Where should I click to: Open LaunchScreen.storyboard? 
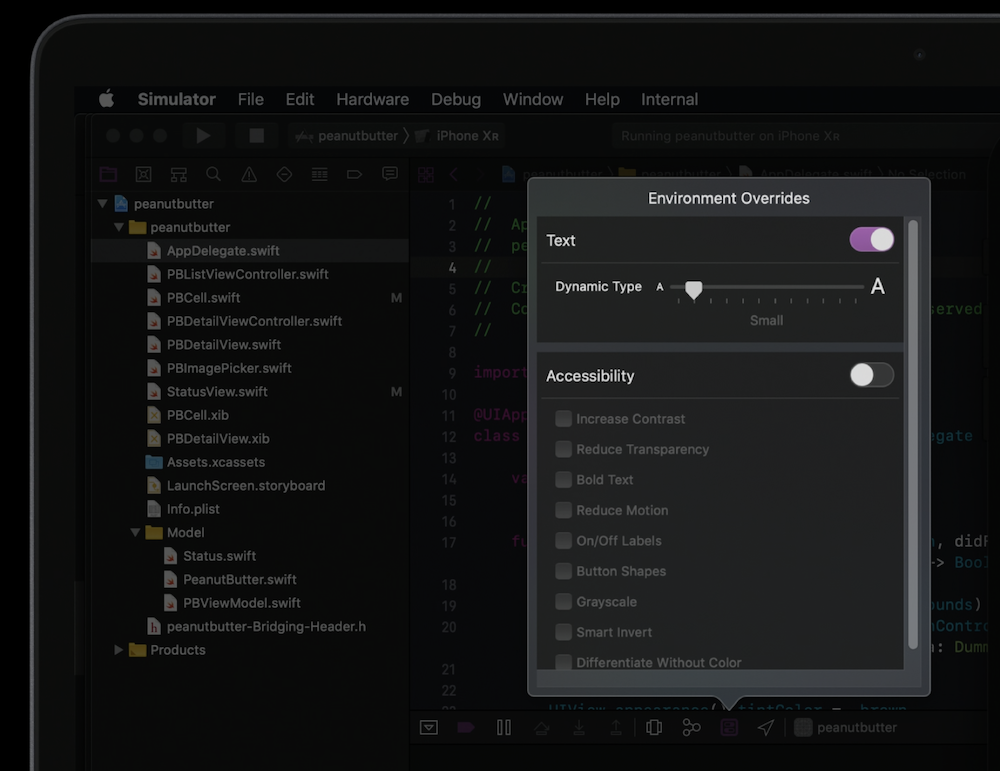(246, 486)
